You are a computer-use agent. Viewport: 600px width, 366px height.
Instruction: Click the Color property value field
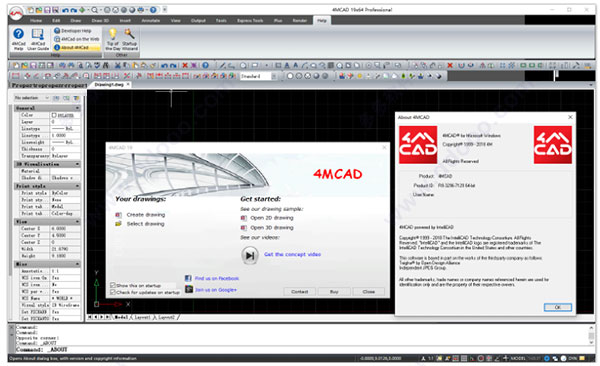point(65,115)
